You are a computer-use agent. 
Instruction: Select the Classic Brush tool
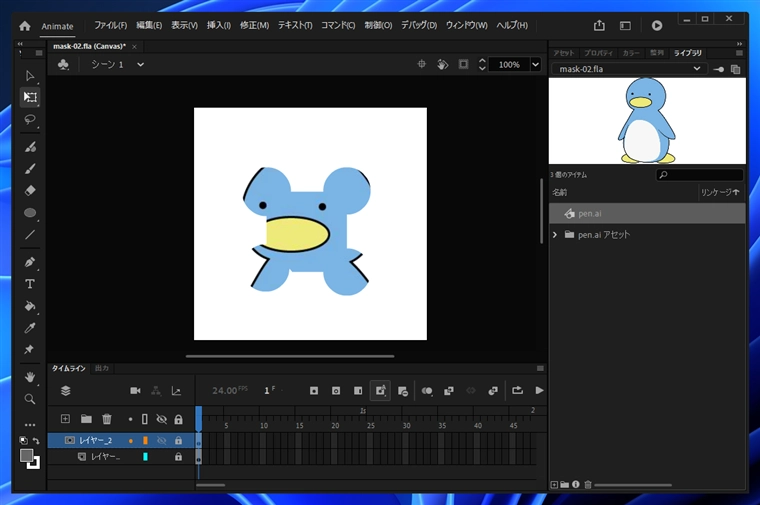30,169
